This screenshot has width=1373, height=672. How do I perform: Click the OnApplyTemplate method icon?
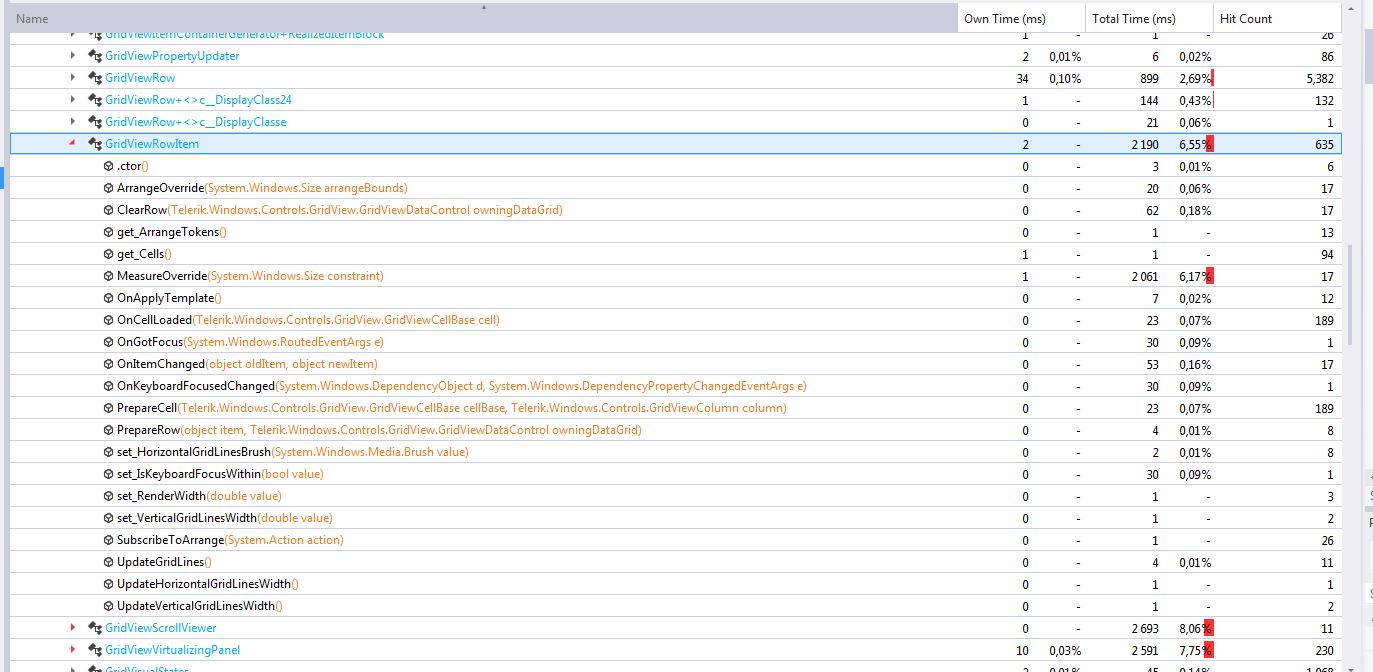108,298
